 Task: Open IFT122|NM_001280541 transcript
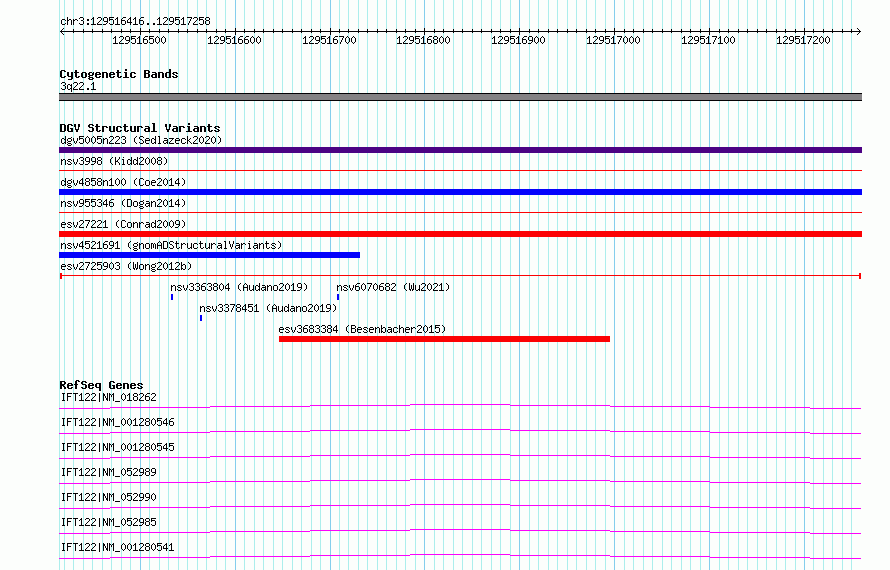117,547
